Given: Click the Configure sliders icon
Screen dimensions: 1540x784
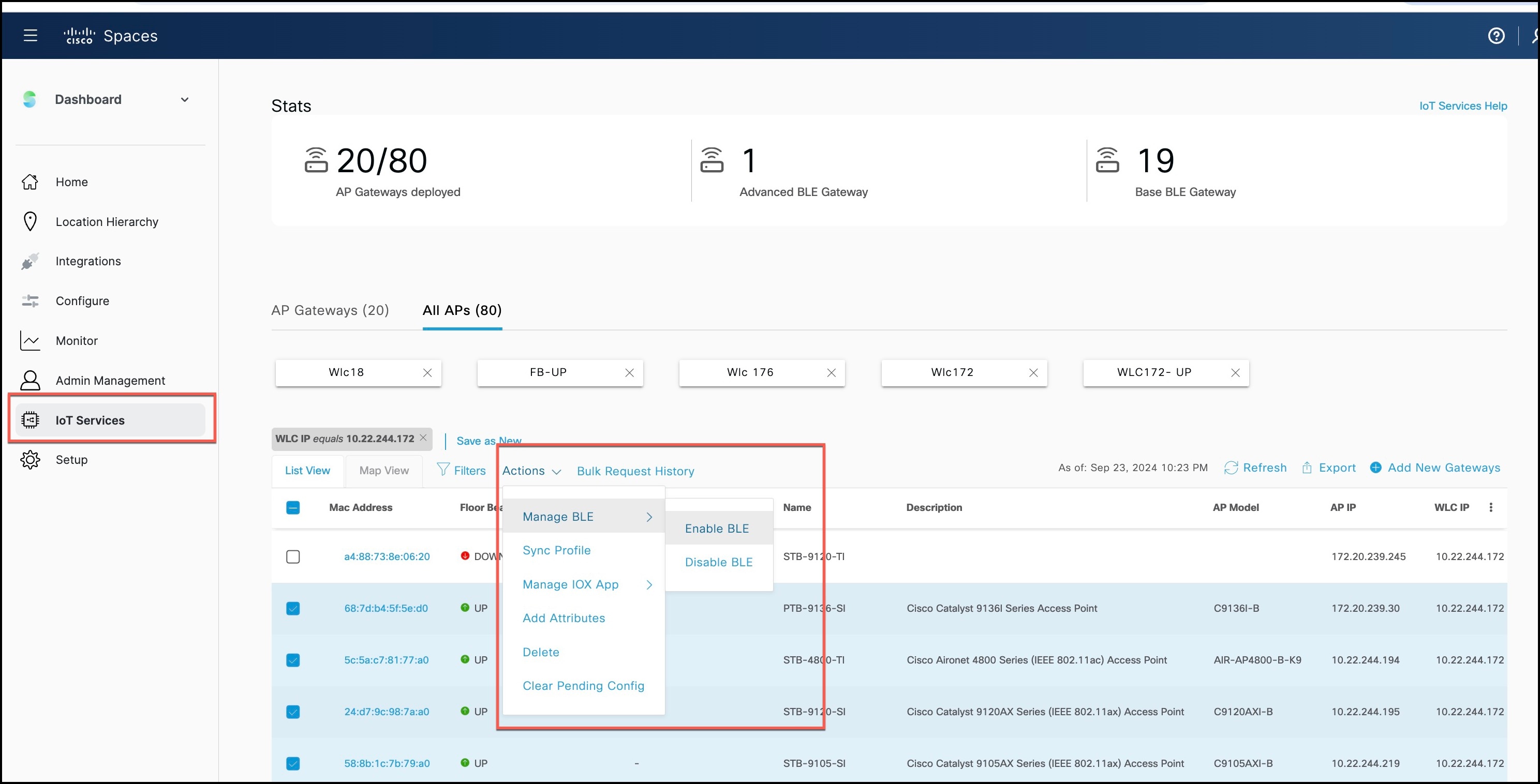Looking at the screenshot, I should coord(30,300).
